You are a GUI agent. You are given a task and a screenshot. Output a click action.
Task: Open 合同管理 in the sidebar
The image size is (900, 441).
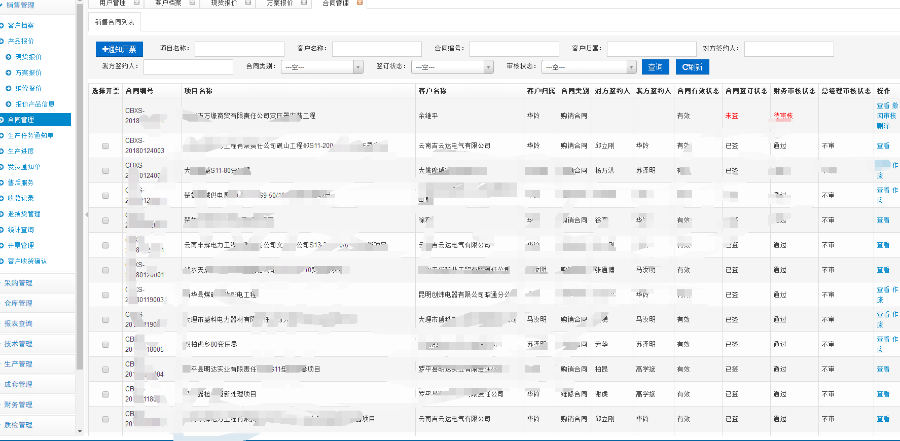click(x=36, y=119)
